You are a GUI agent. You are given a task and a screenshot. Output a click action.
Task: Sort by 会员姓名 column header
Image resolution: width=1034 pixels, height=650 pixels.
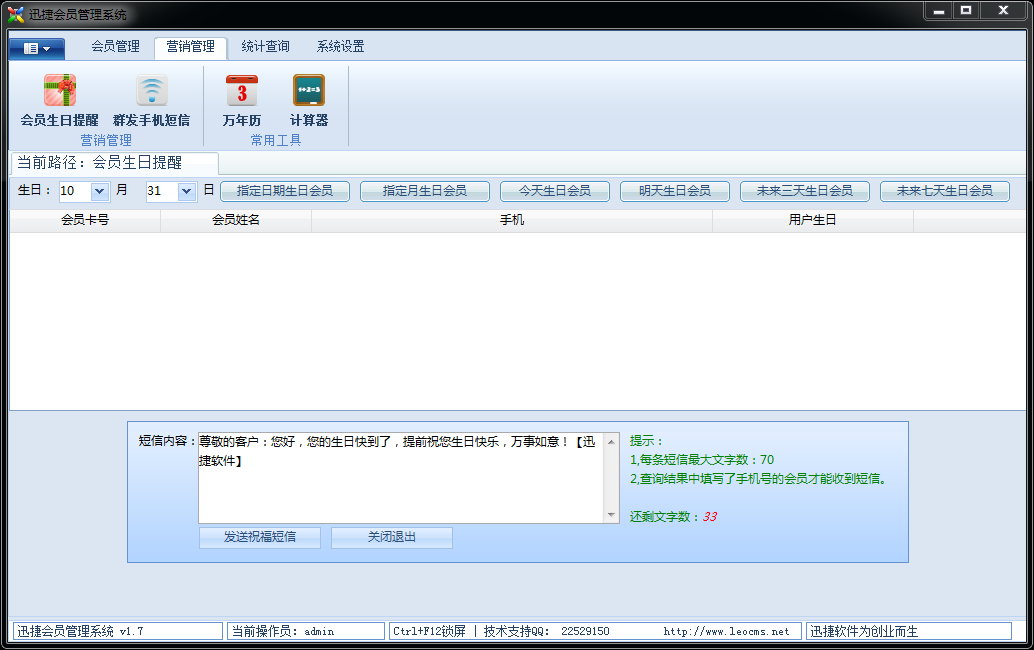(236, 220)
